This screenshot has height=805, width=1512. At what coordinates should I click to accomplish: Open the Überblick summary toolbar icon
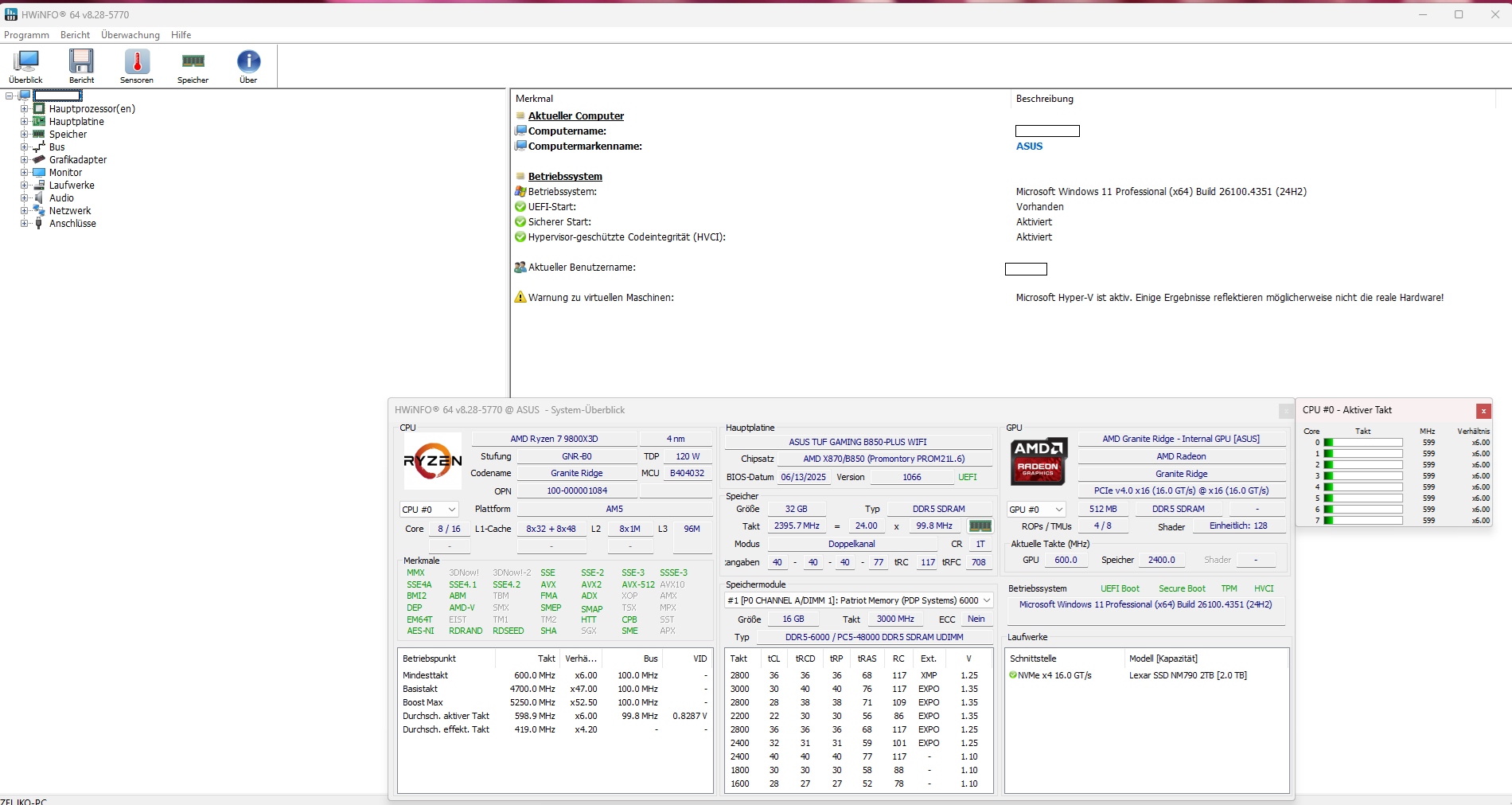26,66
